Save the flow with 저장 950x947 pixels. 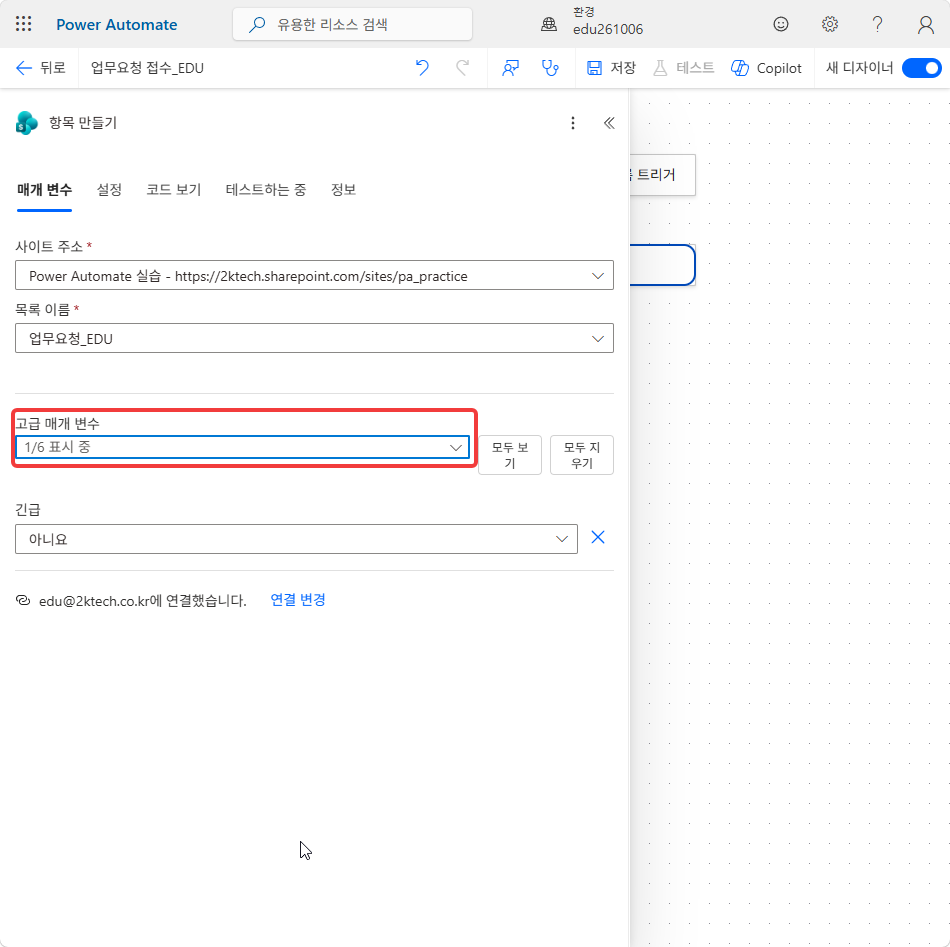click(x=611, y=68)
